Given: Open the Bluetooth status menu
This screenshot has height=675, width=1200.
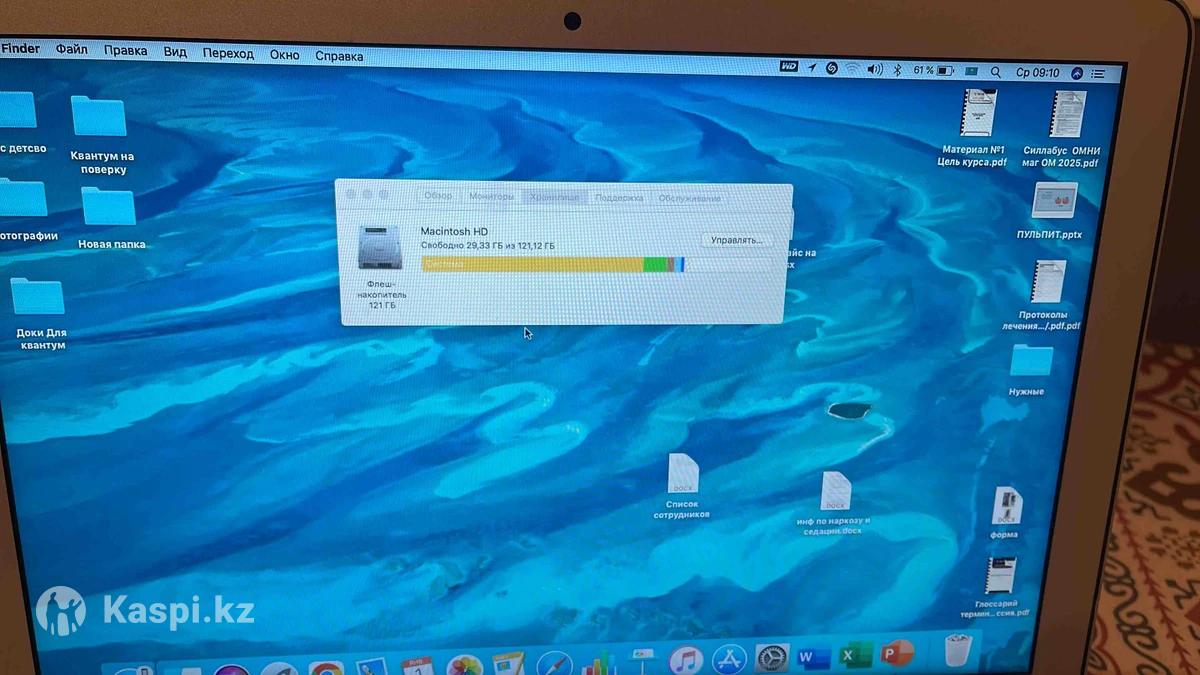Looking at the screenshot, I should (x=897, y=70).
